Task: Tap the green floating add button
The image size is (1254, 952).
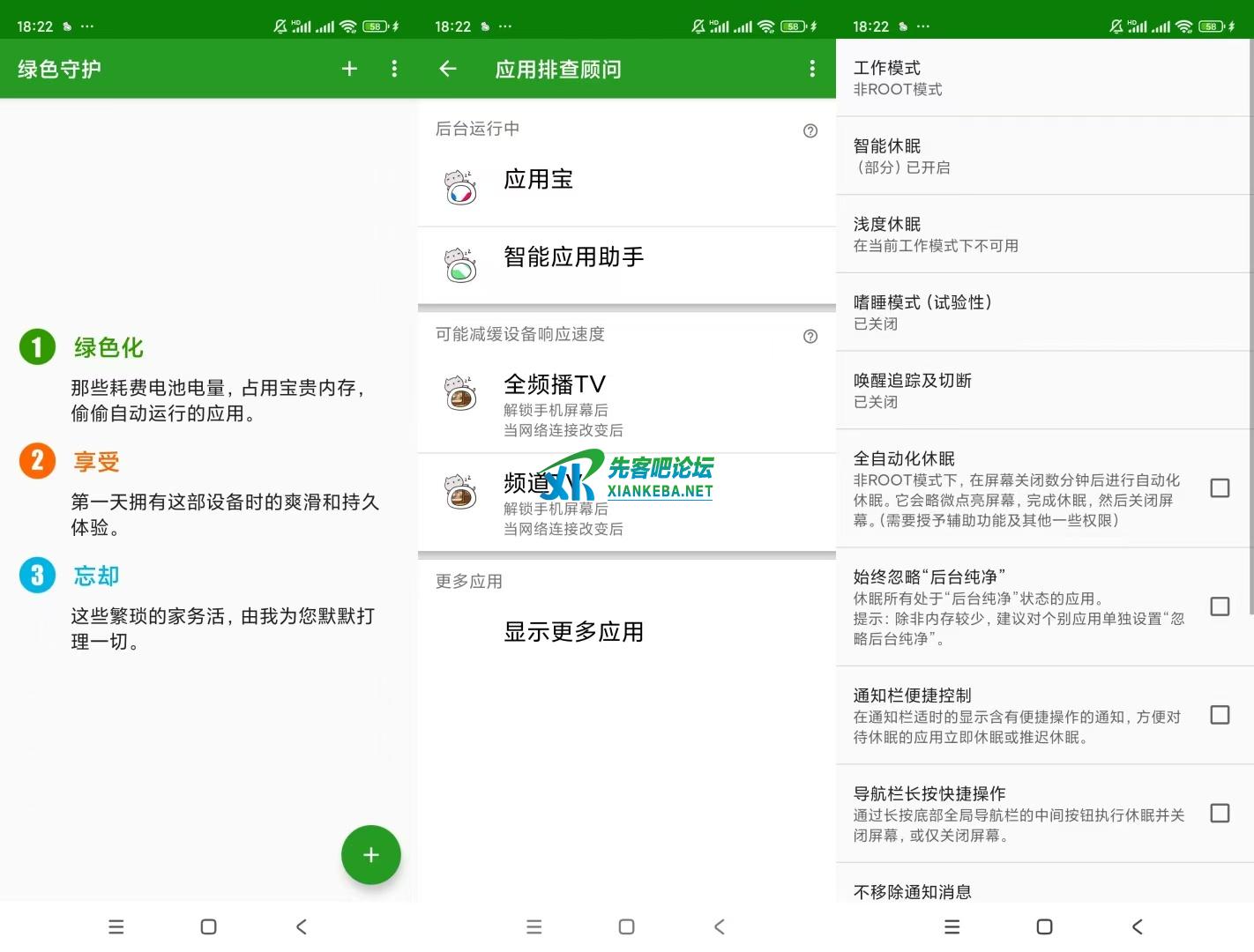Action: click(370, 854)
